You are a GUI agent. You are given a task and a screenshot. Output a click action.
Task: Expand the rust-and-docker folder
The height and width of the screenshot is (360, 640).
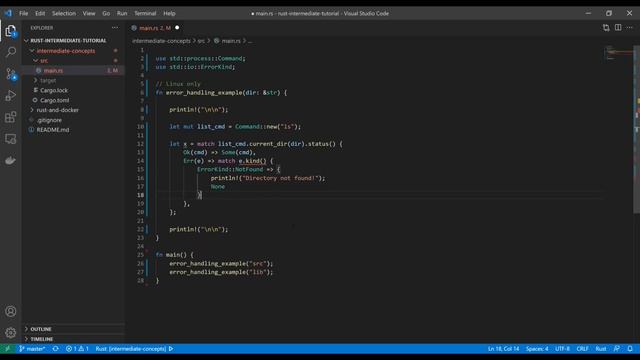[58, 110]
